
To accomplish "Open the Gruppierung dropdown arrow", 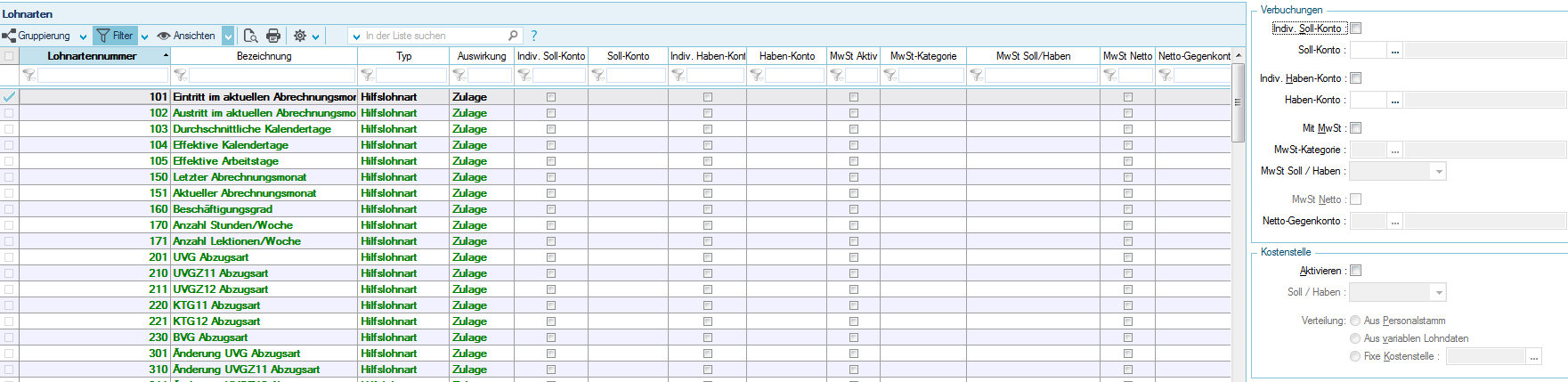I will point(83,37).
